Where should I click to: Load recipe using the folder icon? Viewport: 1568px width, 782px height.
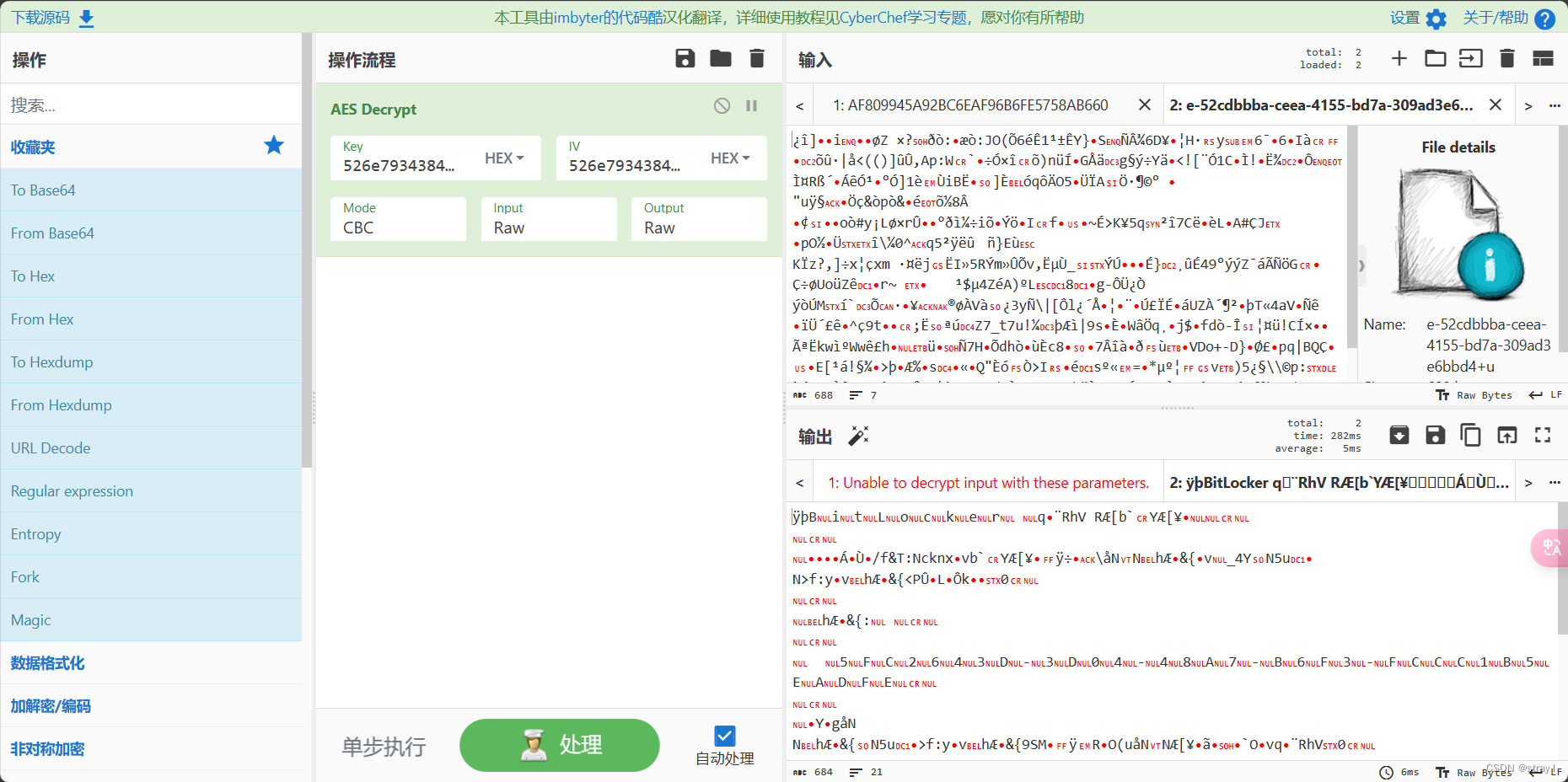coord(721,58)
